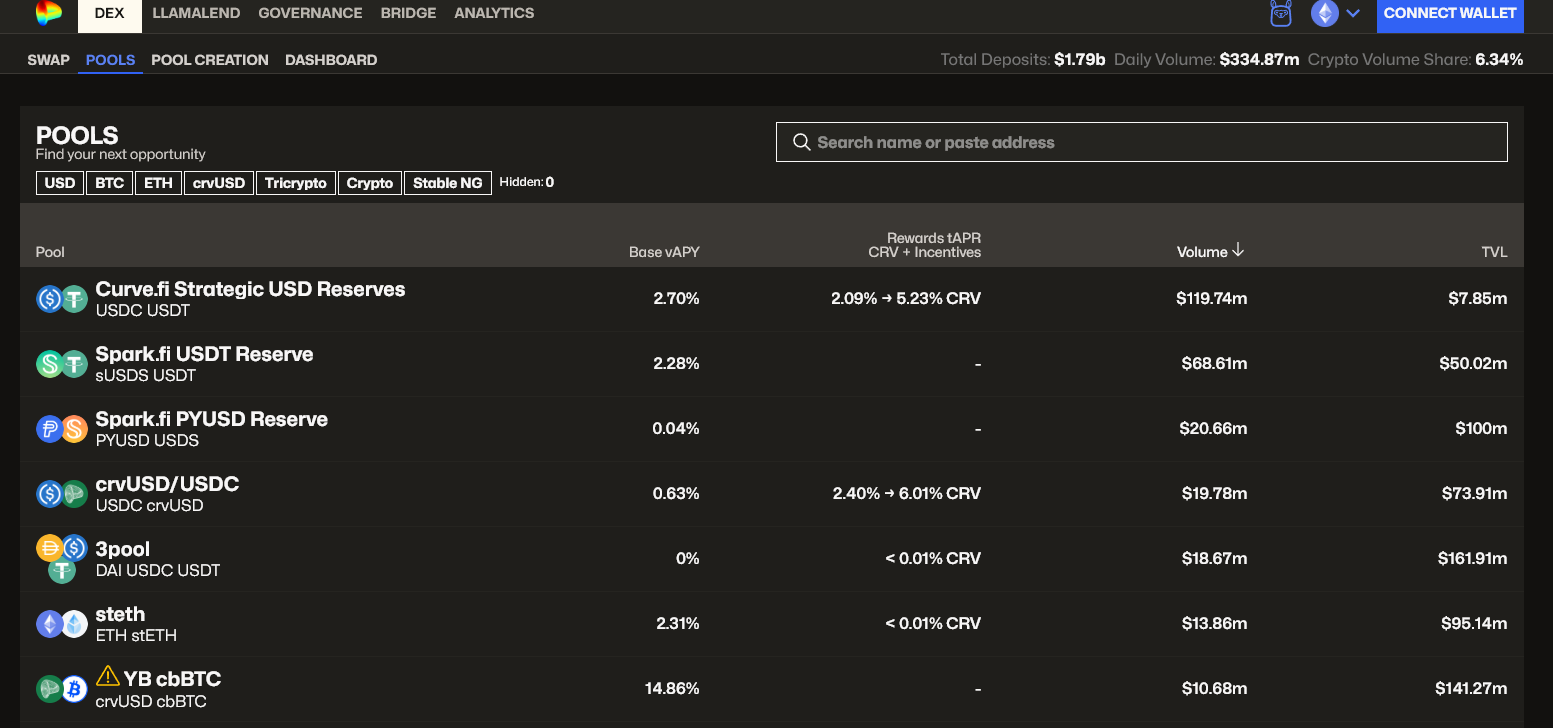This screenshot has width=1553, height=728.
Task: Toggle the Tricrypto filter chip
Action: click(x=296, y=183)
